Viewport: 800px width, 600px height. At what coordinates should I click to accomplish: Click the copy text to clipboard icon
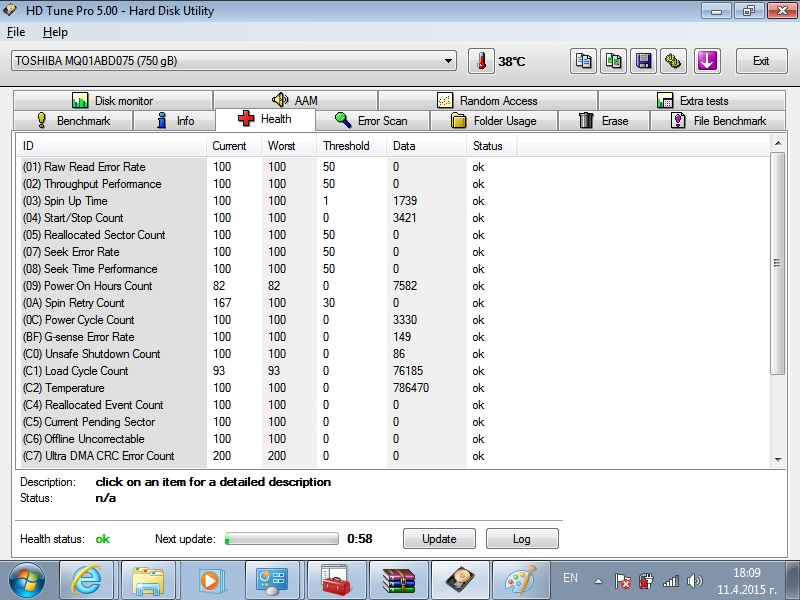coord(583,61)
